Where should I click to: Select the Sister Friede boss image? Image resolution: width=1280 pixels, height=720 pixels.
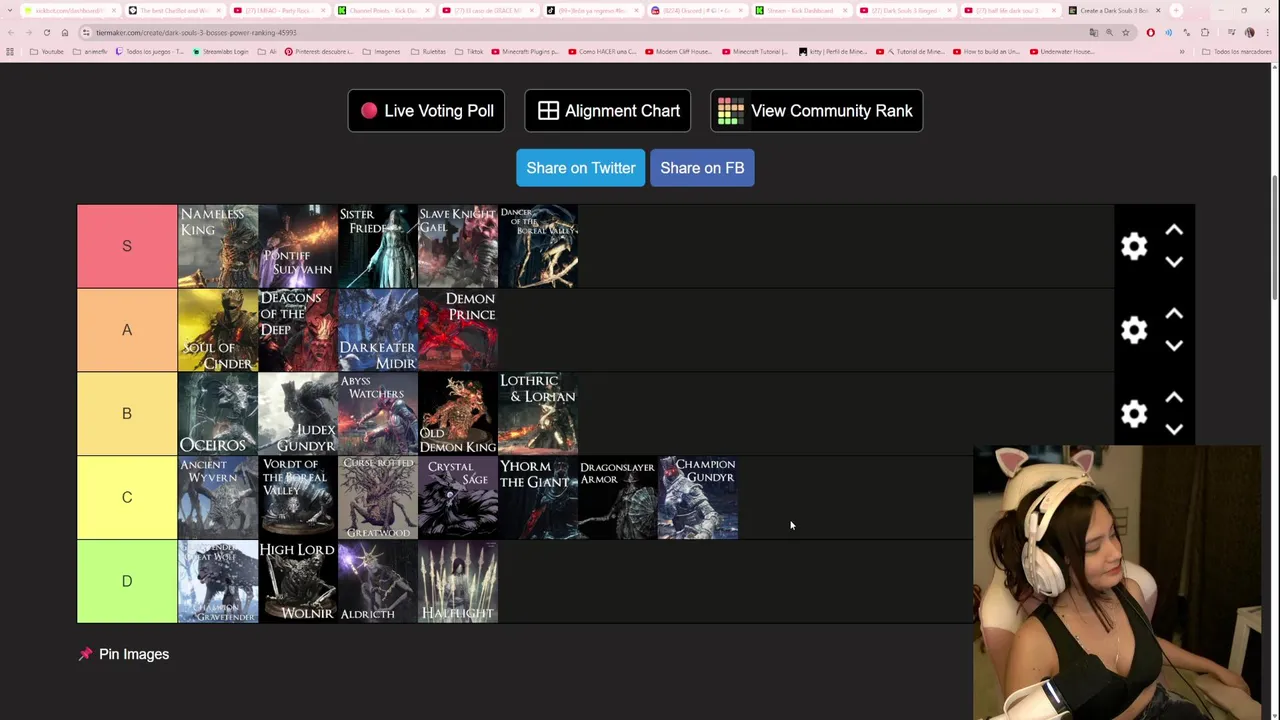pos(378,246)
